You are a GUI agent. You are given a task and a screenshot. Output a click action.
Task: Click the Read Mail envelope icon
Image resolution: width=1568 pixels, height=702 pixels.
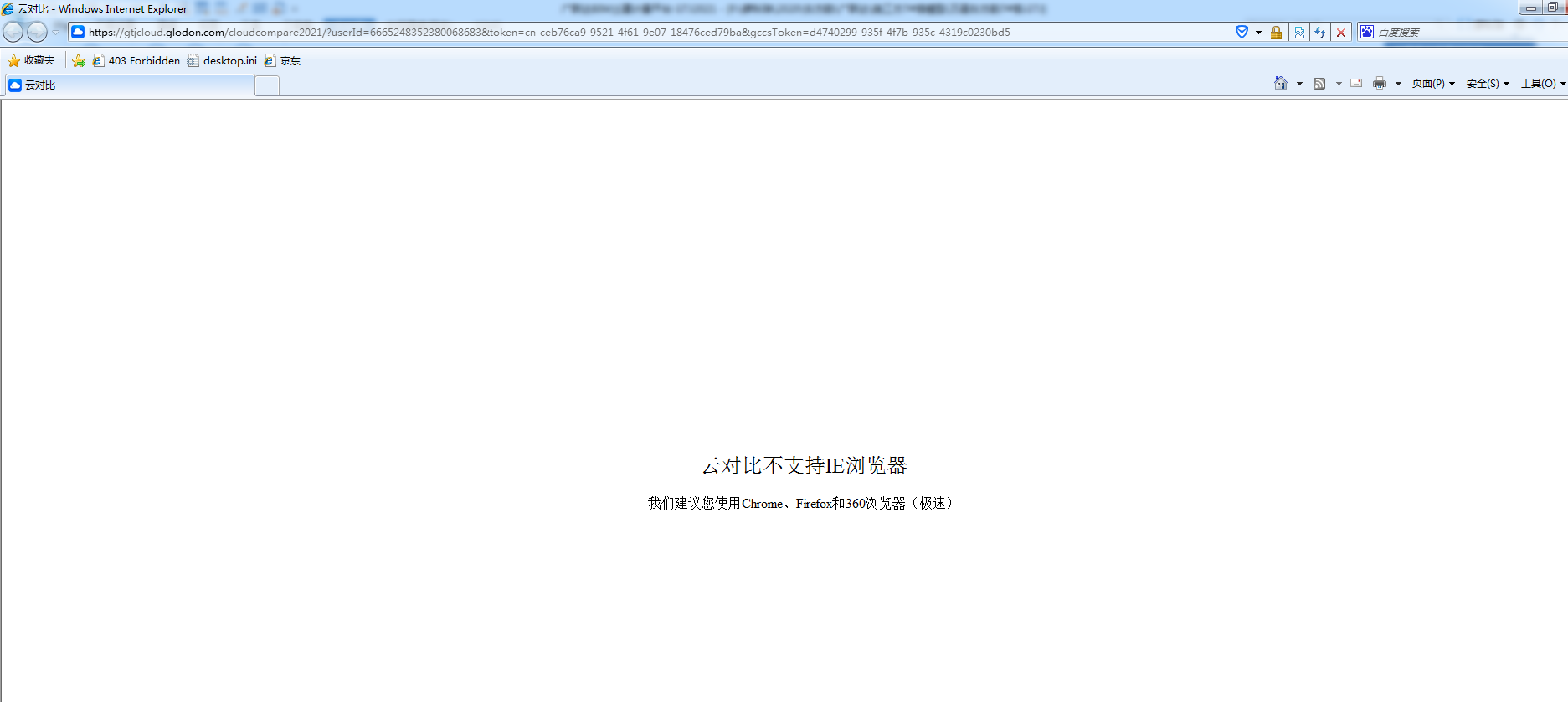coord(1356,83)
